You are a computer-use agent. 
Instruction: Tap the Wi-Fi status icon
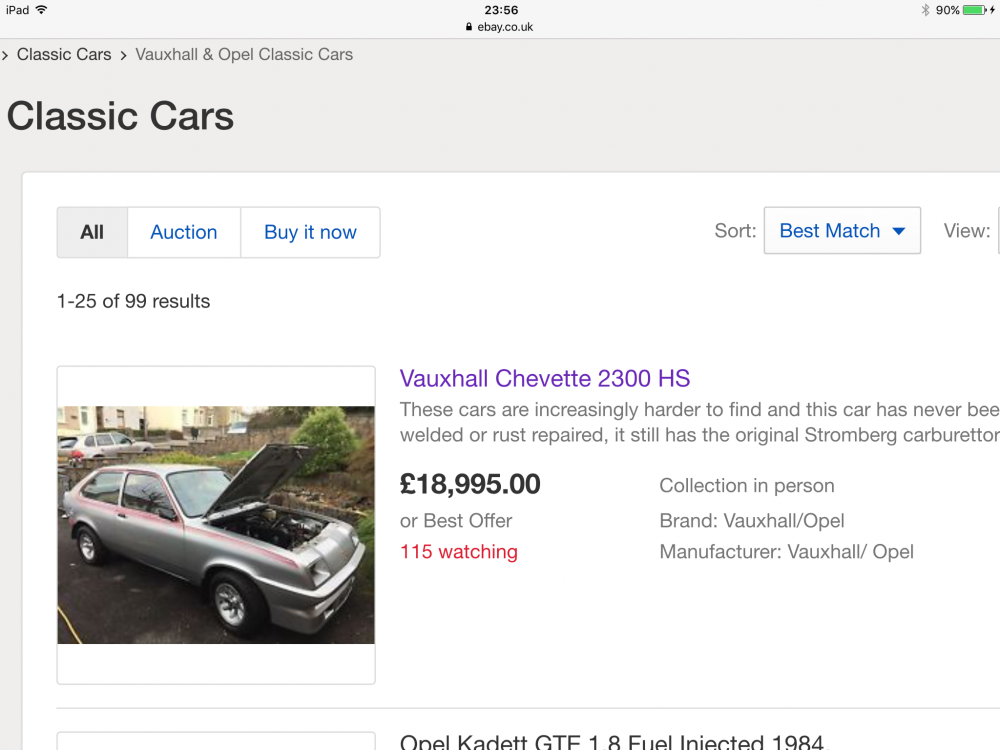click(41, 10)
